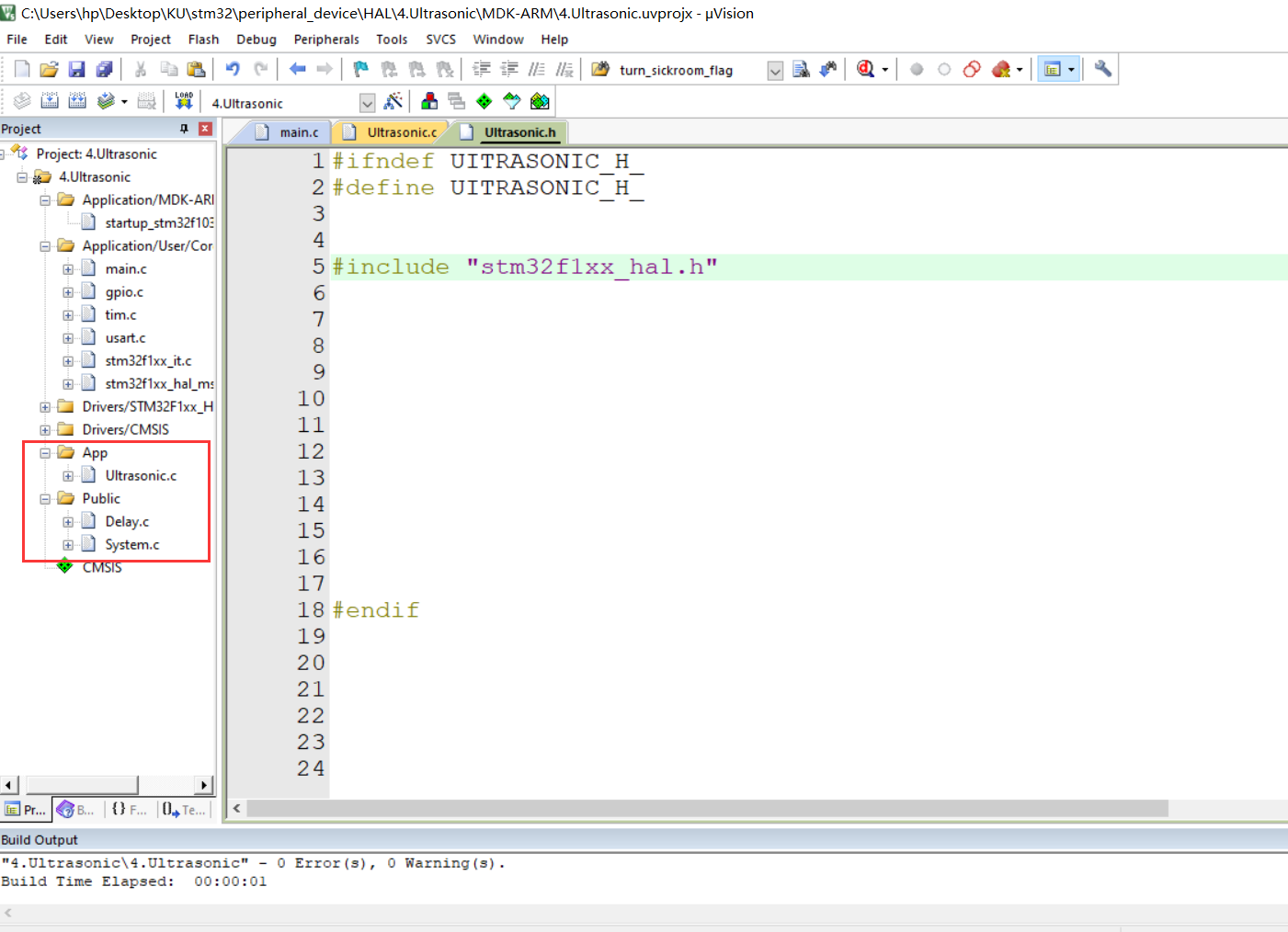The image size is (1288, 932).
Task: Switch to the Functions panel tab
Action: [x=129, y=810]
